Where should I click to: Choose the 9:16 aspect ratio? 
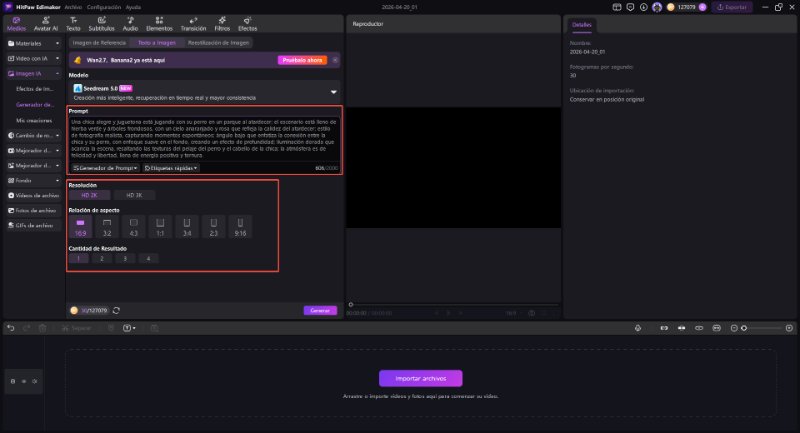point(240,227)
